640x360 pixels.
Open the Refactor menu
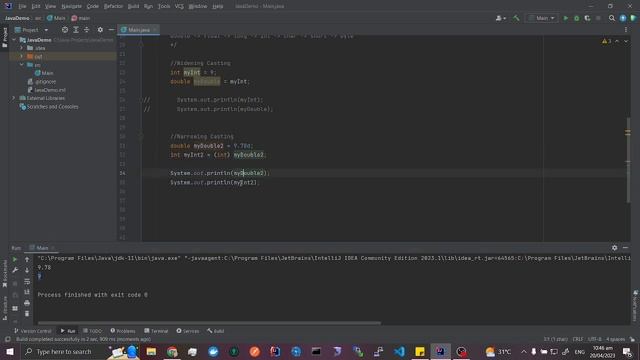click(x=113, y=6)
